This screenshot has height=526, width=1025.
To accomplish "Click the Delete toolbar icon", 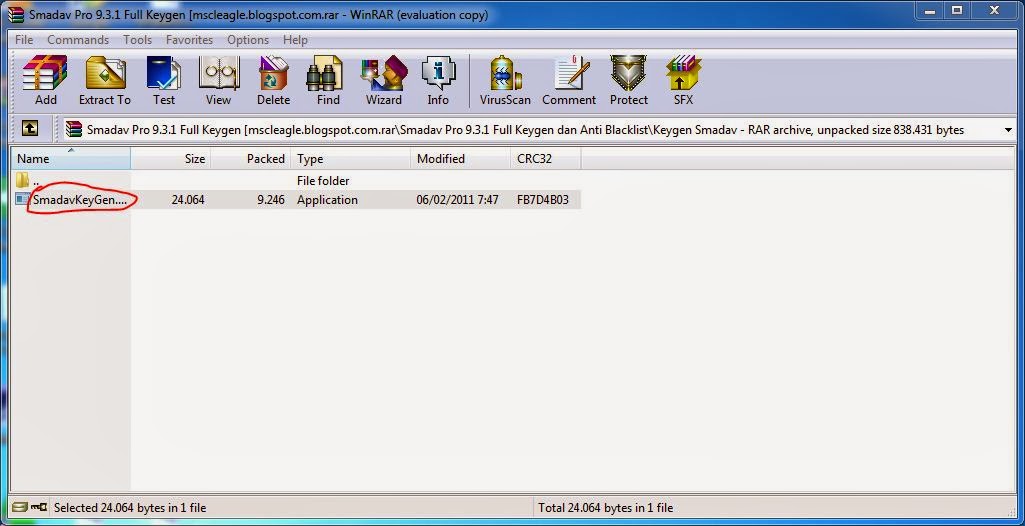I will coord(273,81).
